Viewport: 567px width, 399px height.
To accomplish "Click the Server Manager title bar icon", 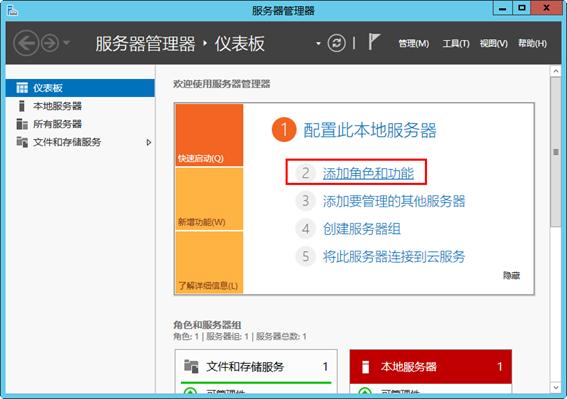I will click(13, 10).
